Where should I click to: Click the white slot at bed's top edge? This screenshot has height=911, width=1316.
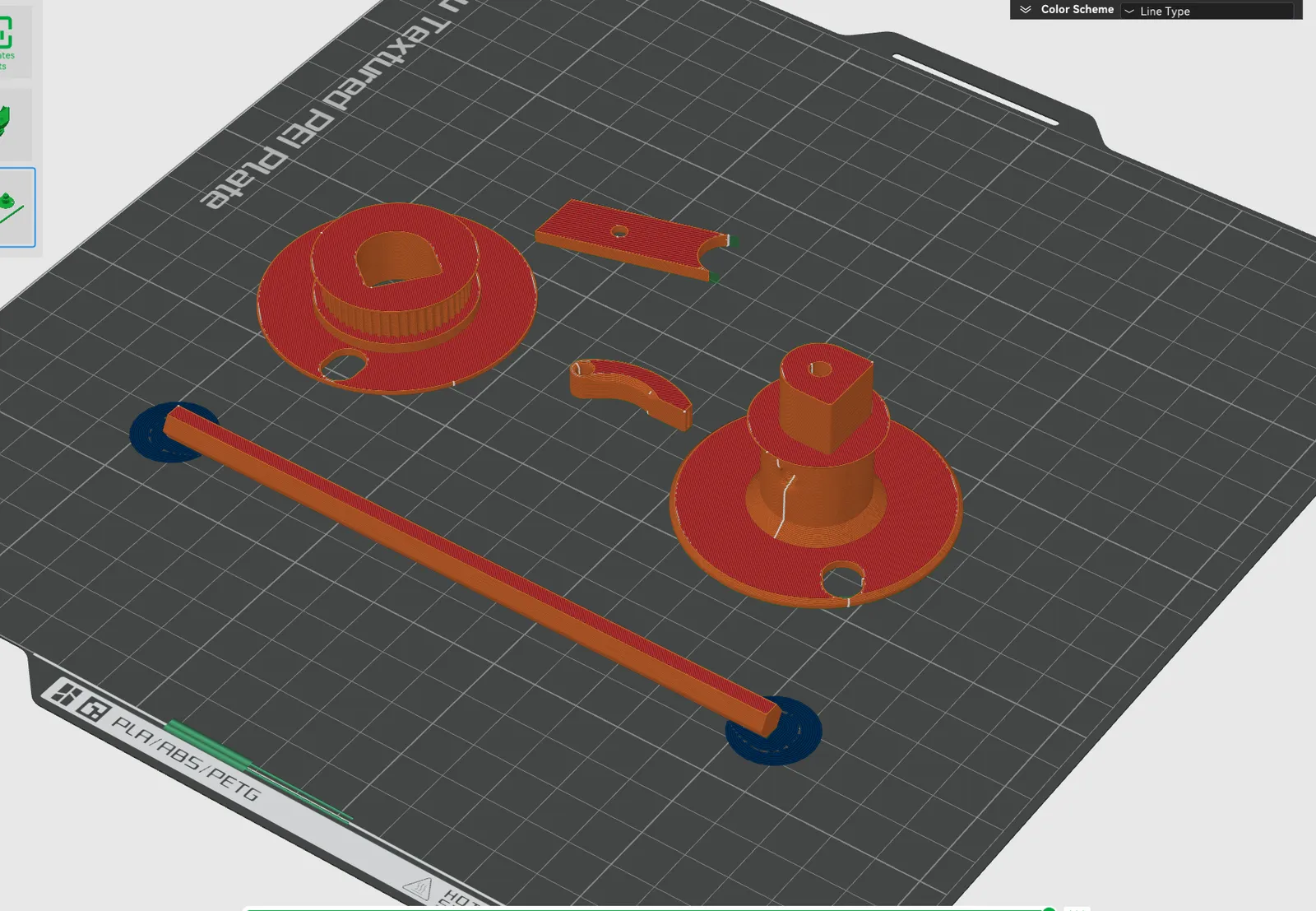pos(975,90)
